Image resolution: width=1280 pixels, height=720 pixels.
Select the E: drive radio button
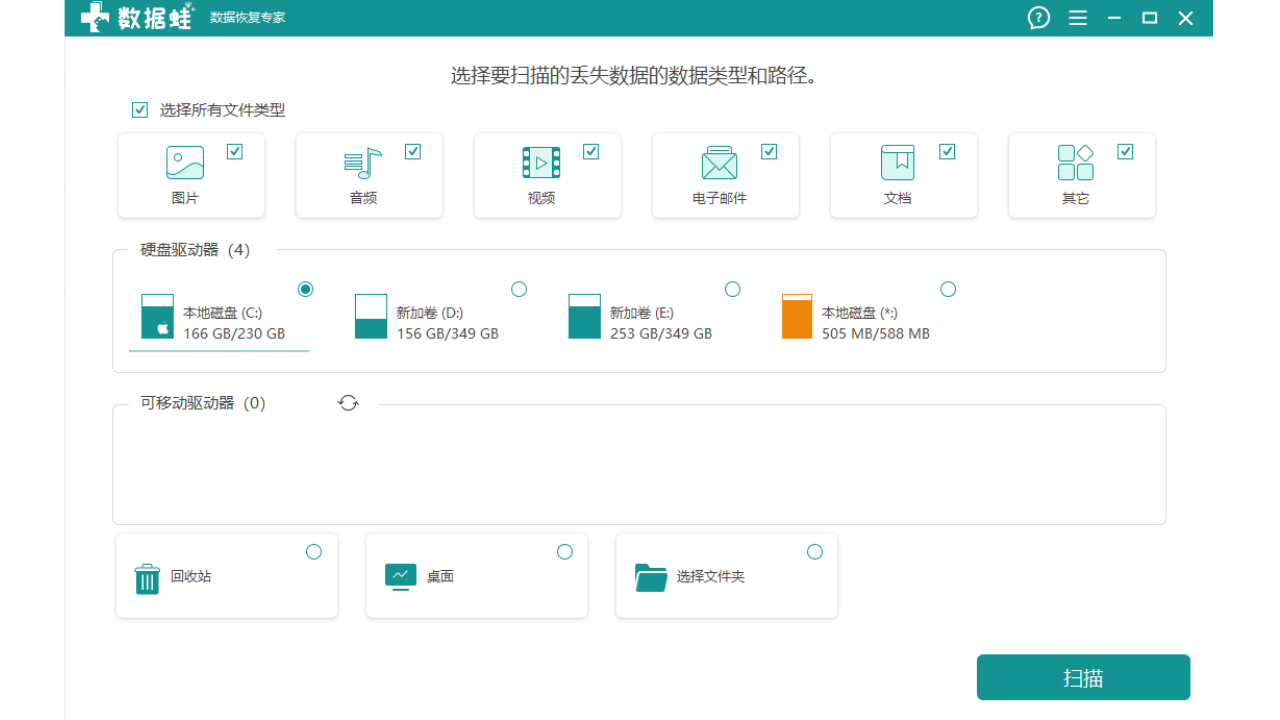(732, 289)
